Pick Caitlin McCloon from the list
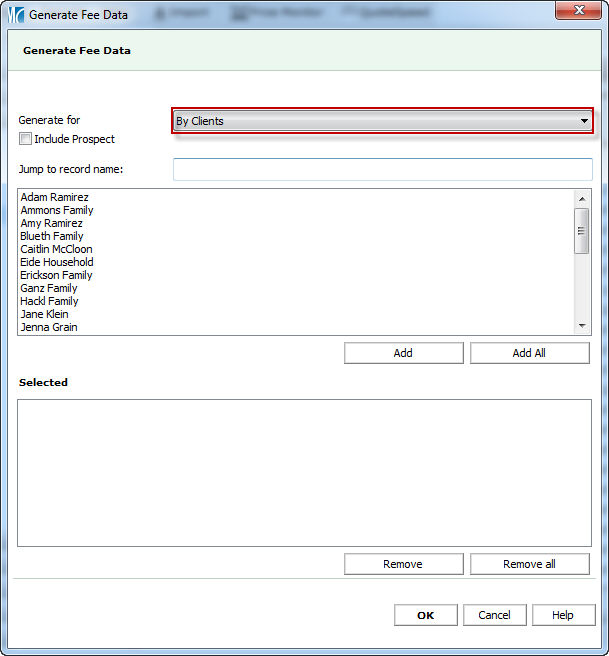 [56, 249]
